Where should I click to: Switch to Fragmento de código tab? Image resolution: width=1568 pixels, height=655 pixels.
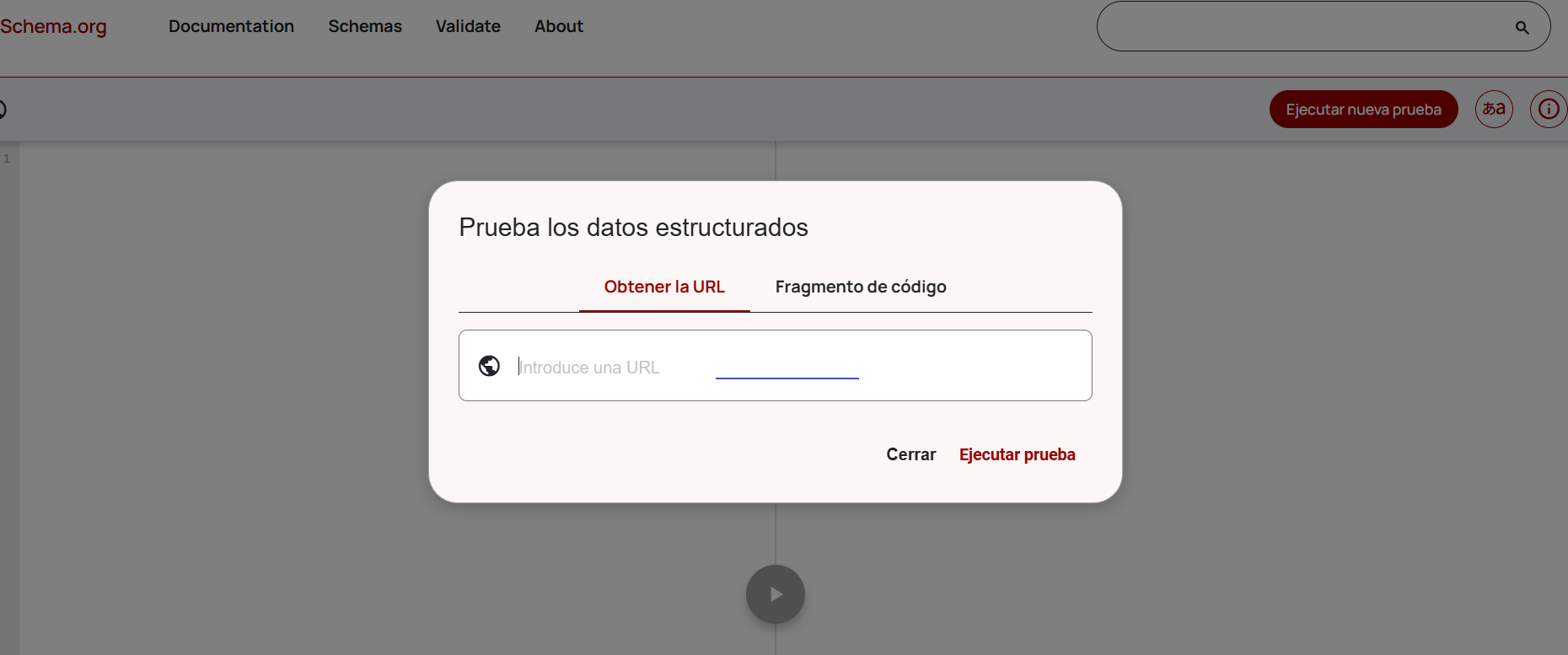pos(861,287)
